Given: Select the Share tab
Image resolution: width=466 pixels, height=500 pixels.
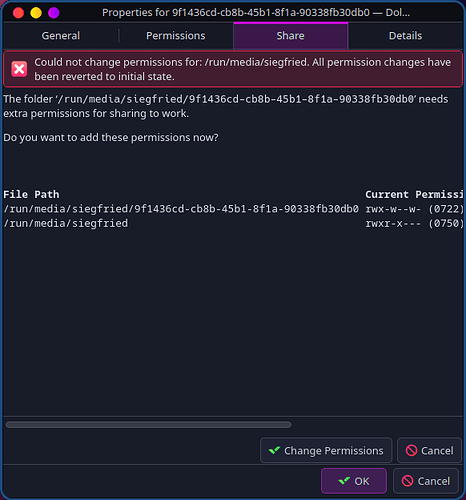Looking at the screenshot, I should tap(291, 36).
